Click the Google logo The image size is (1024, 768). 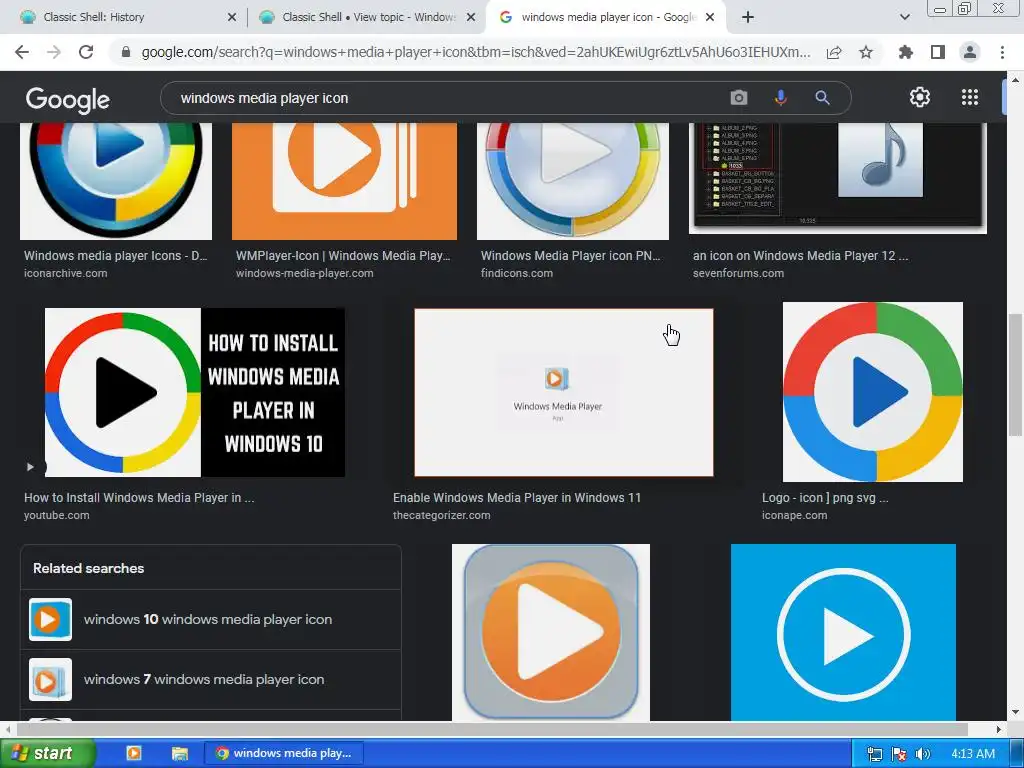click(x=68, y=99)
